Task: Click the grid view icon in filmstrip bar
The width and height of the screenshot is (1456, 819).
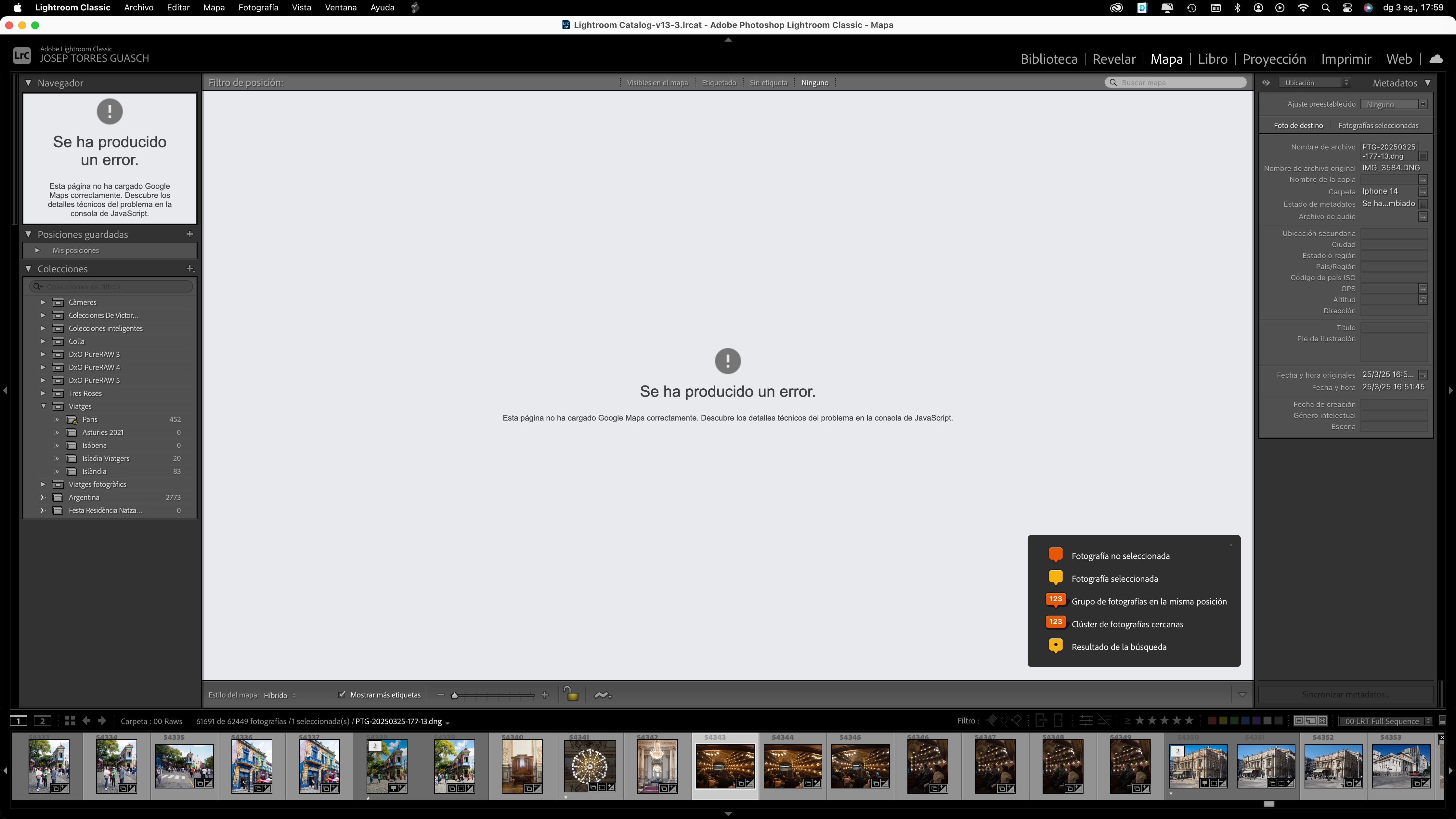Action: tap(70, 721)
